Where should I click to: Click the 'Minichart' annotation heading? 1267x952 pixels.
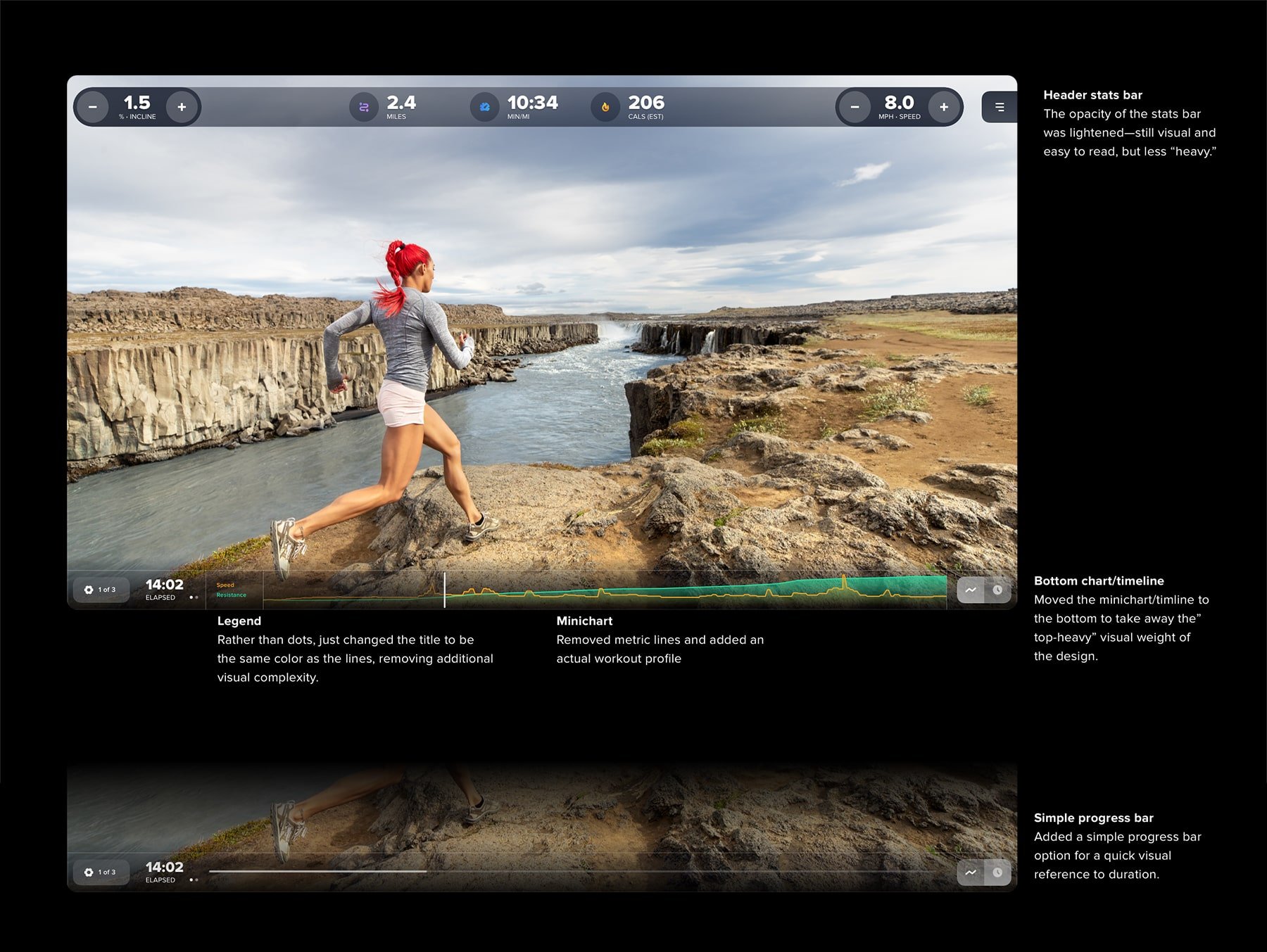click(584, 621)
